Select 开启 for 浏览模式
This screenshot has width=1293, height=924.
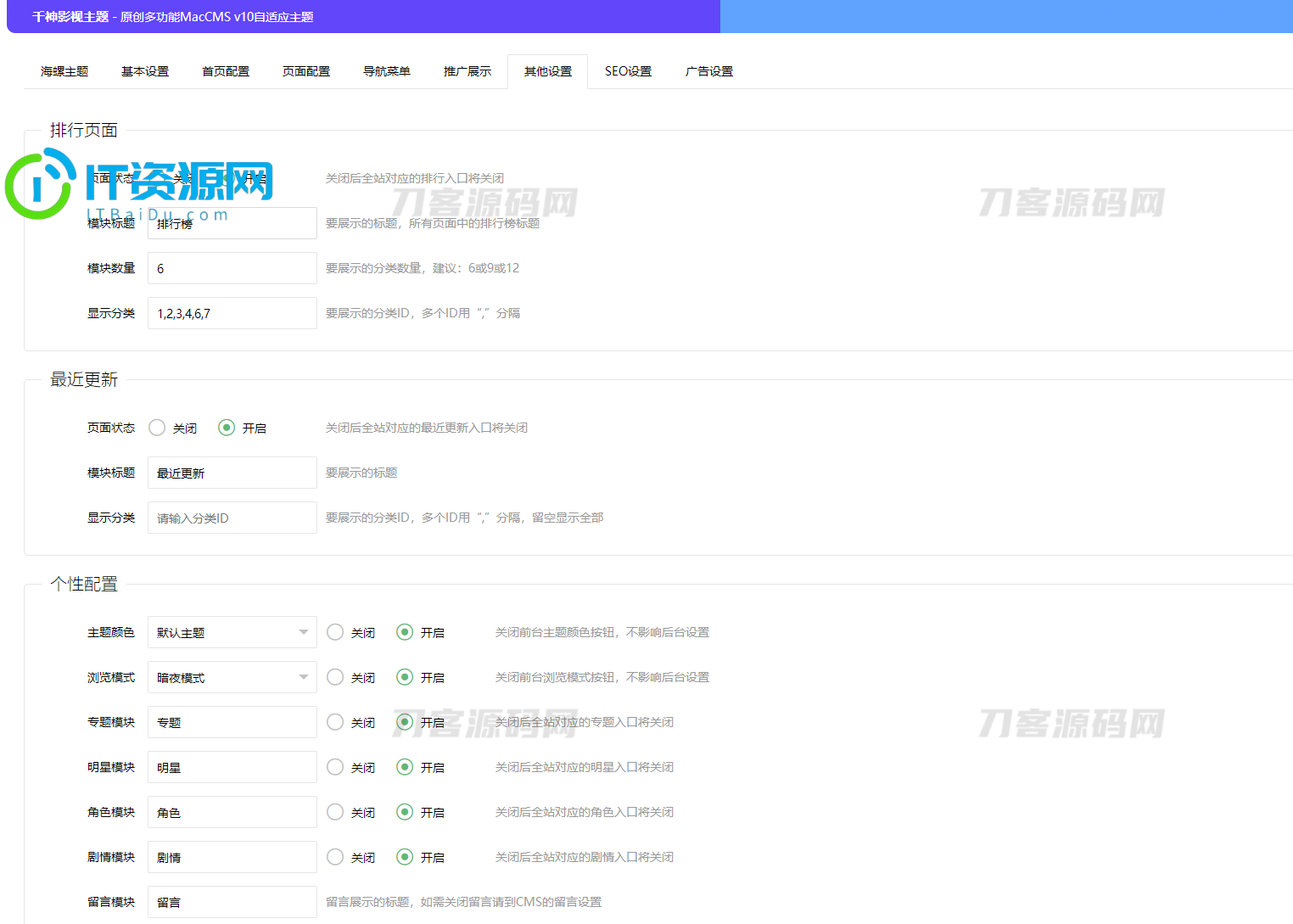[x=420, y=677]
